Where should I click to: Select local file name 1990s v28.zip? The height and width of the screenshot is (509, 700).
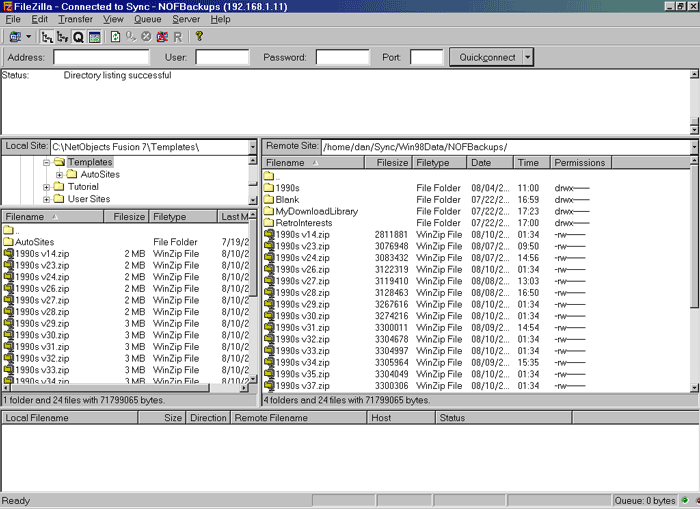point(42,312)
